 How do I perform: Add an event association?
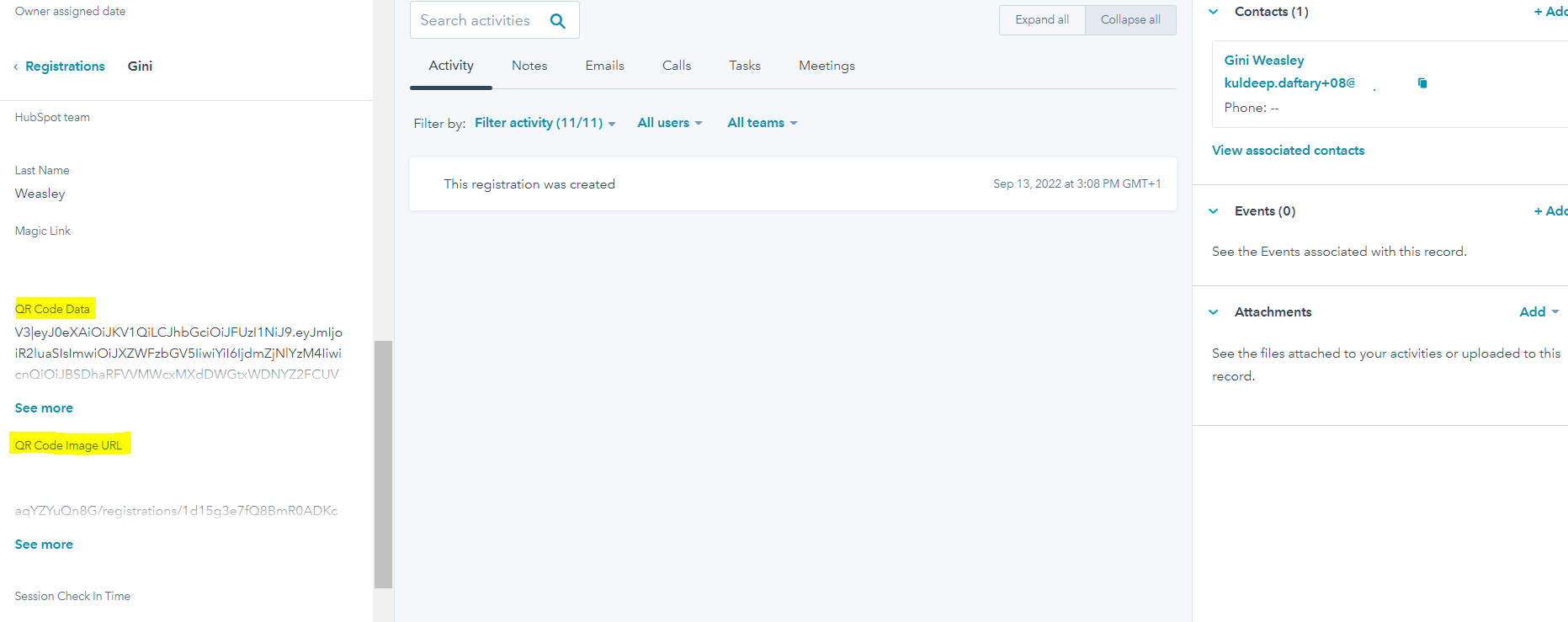click(1550, 211)
